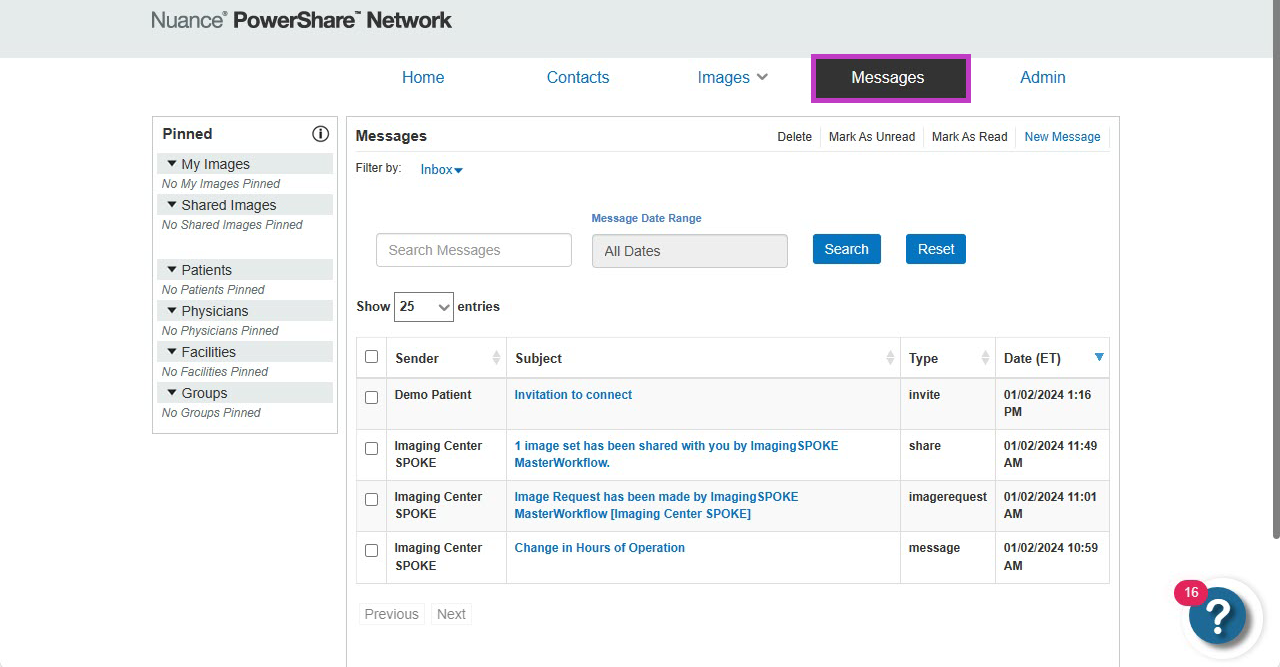Open the All Dates range field
1280x667 pixels.
(x=690, y=251)
